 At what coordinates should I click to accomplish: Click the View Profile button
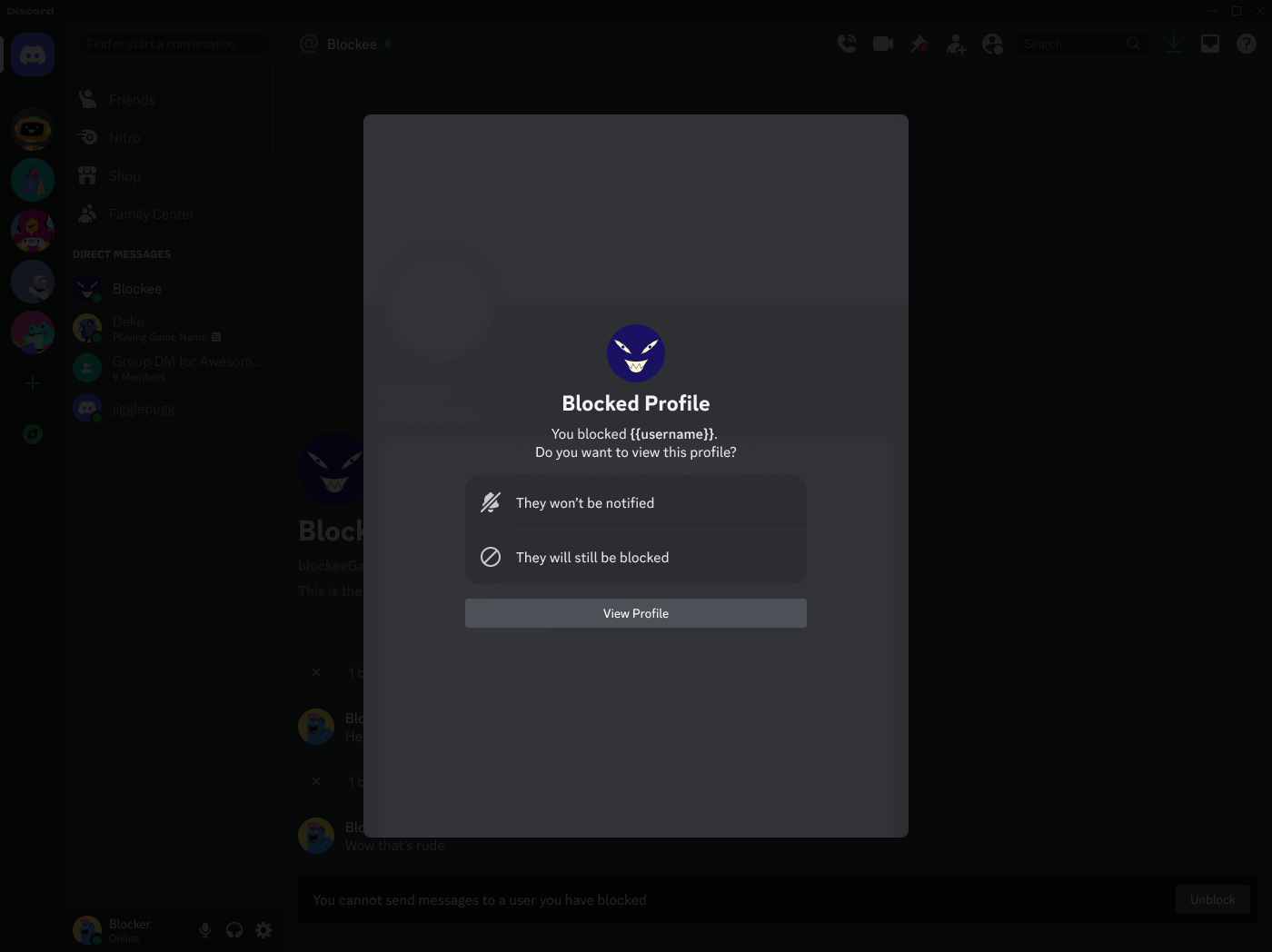(635, 612)
